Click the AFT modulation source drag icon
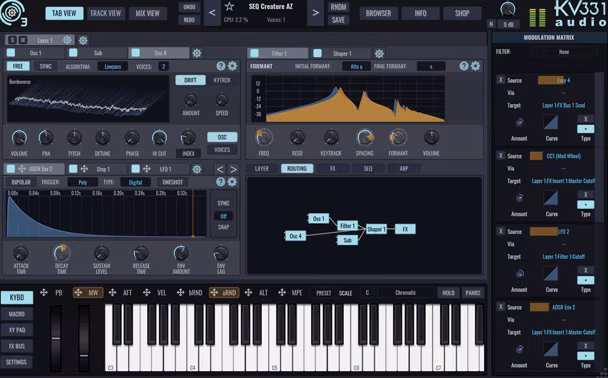This screenshot has width=608, height=378. (x=112, y=292)
